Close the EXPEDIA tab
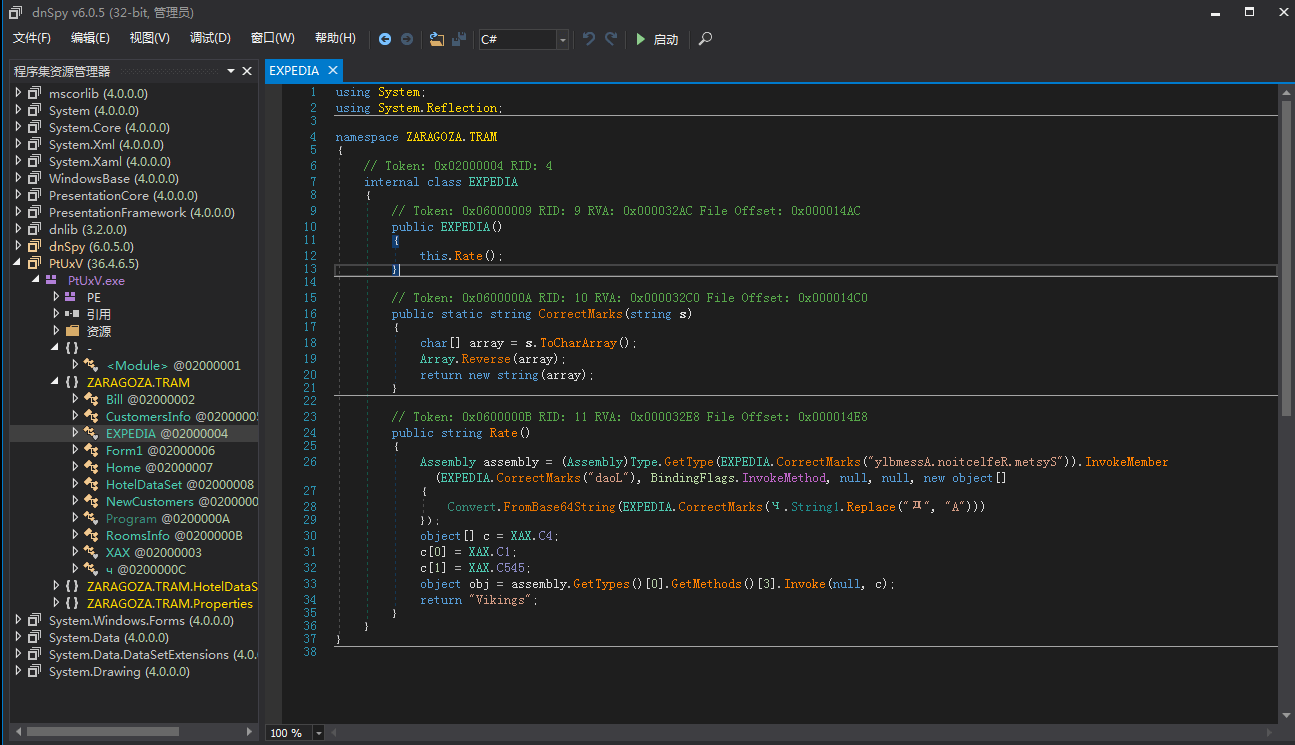The image size is (1295, 745). click(332, 71)
